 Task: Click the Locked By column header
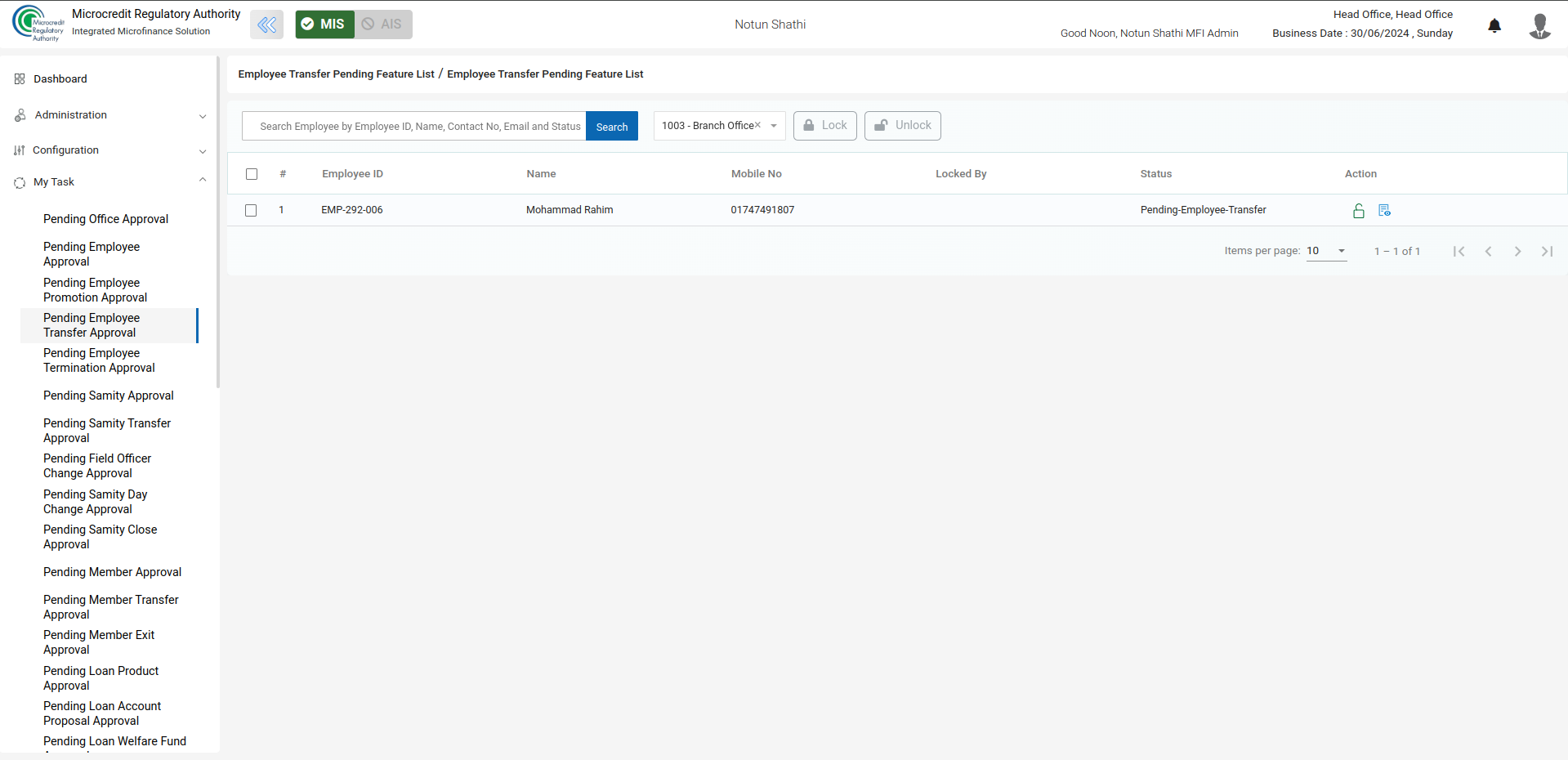point(961,174)
